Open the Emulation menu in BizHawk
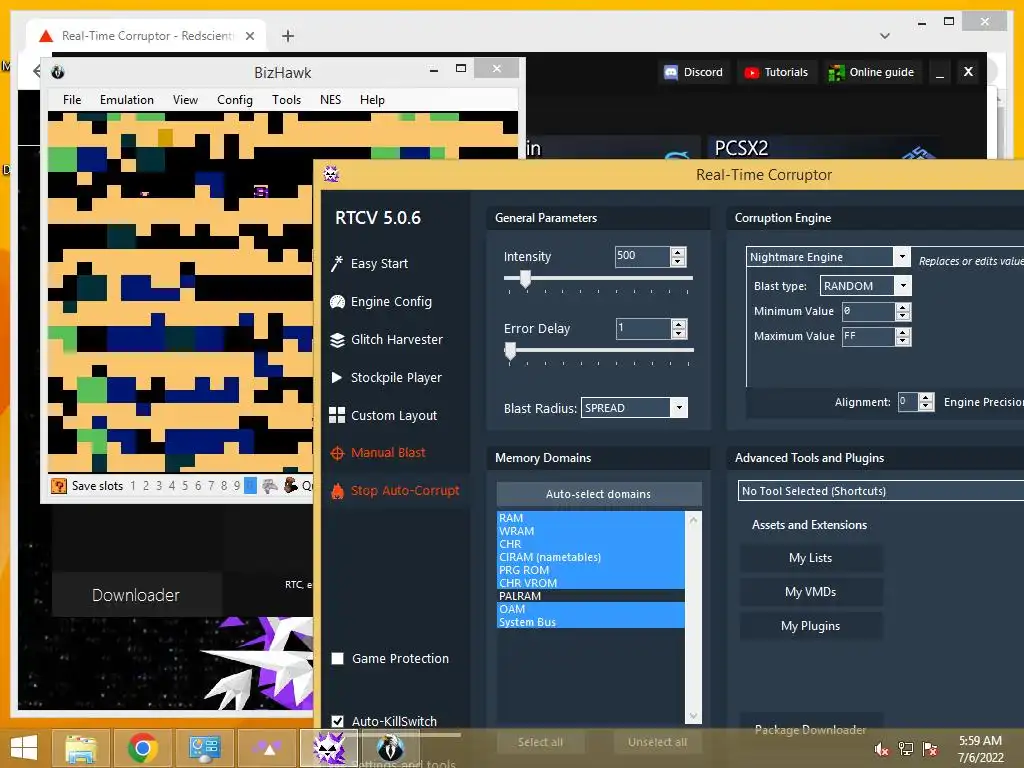Image resolution: width=1024 pixels, height=768 pixels. tap(127, 100)
